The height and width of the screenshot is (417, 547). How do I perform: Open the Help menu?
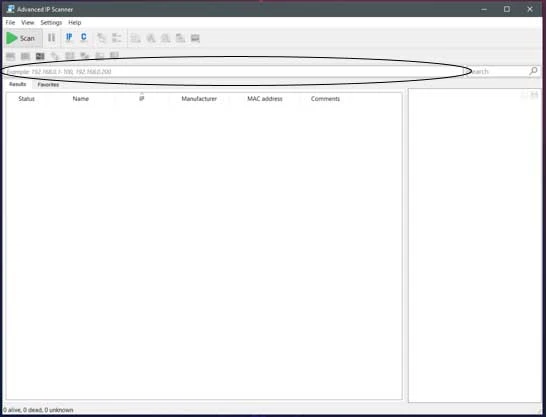click(75, 23)
